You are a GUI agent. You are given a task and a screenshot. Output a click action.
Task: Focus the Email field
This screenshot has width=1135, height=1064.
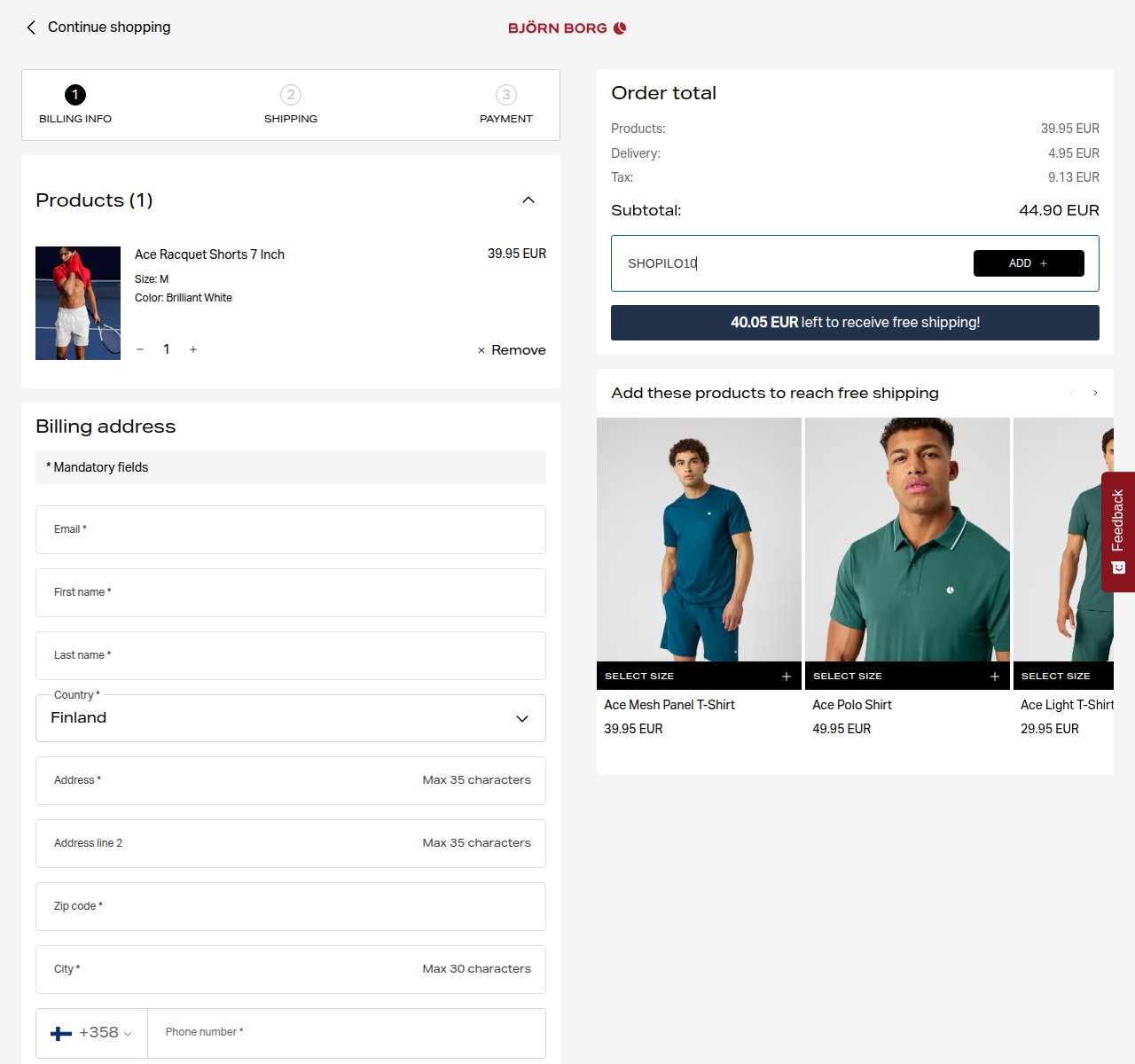tap(291, 530)
